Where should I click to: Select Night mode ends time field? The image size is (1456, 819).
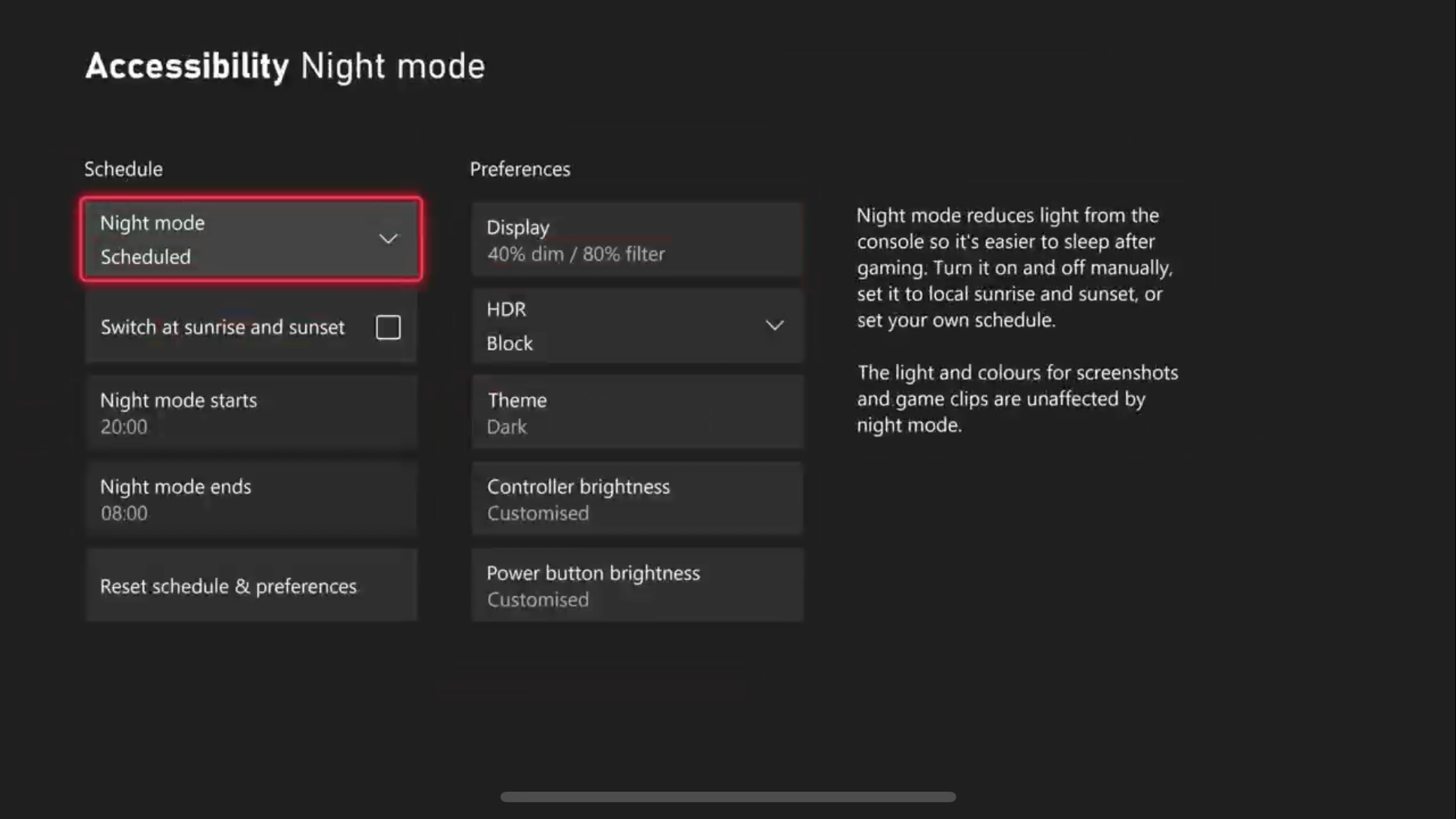click(251, 498)
